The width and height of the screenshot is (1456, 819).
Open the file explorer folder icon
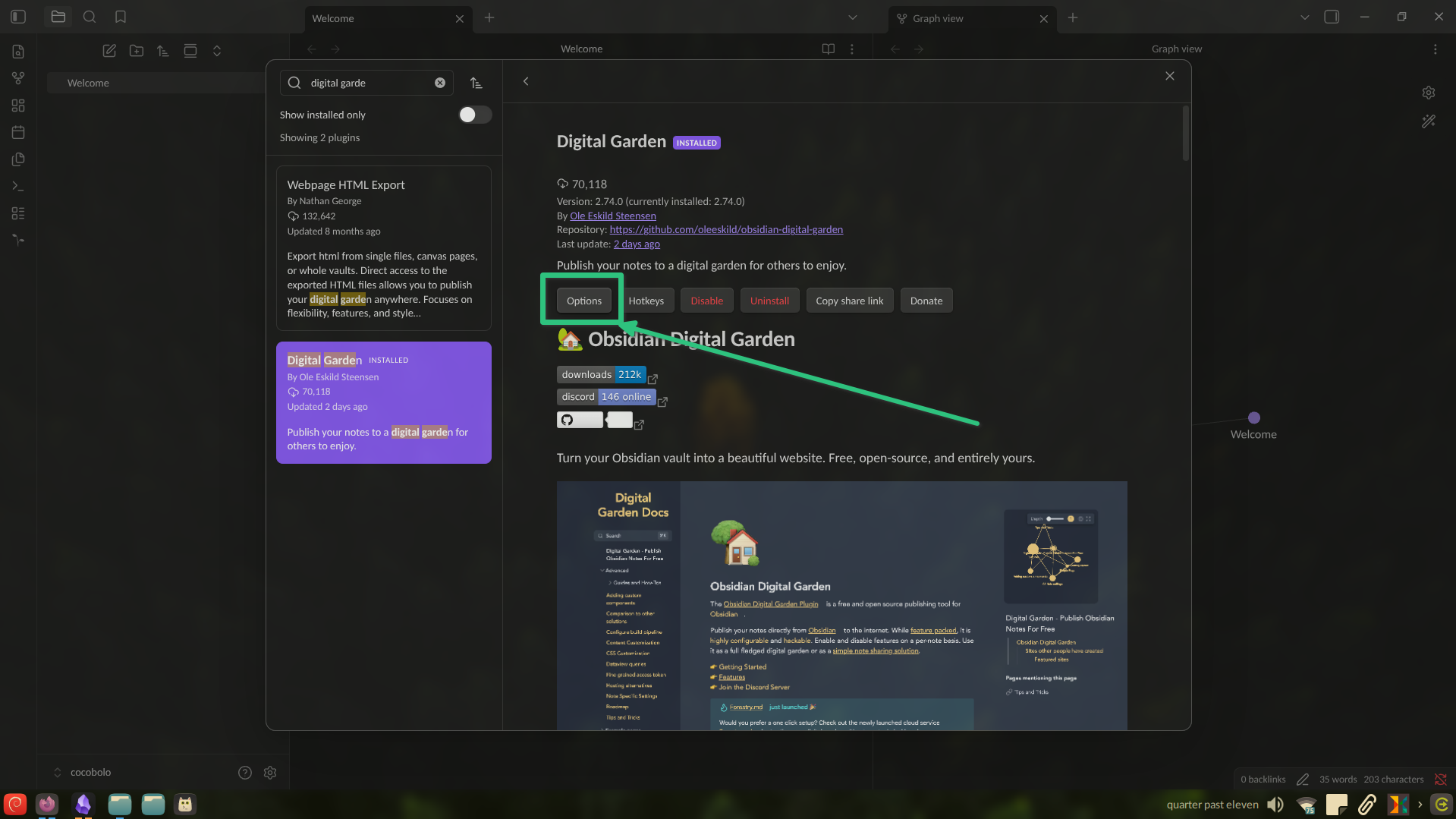coord(58,17)
